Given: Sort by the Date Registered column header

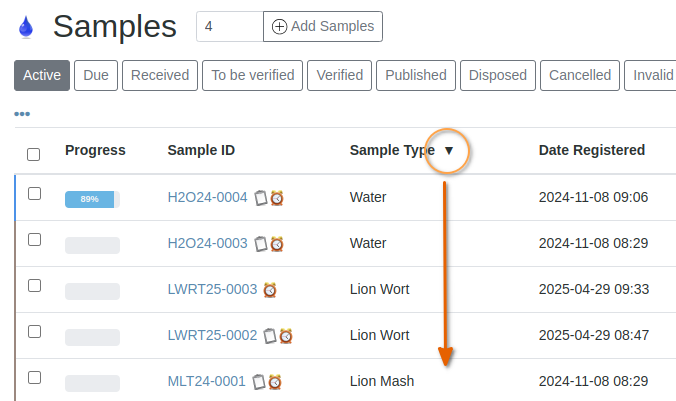Looking at the screenshot, I should (591, 151).
